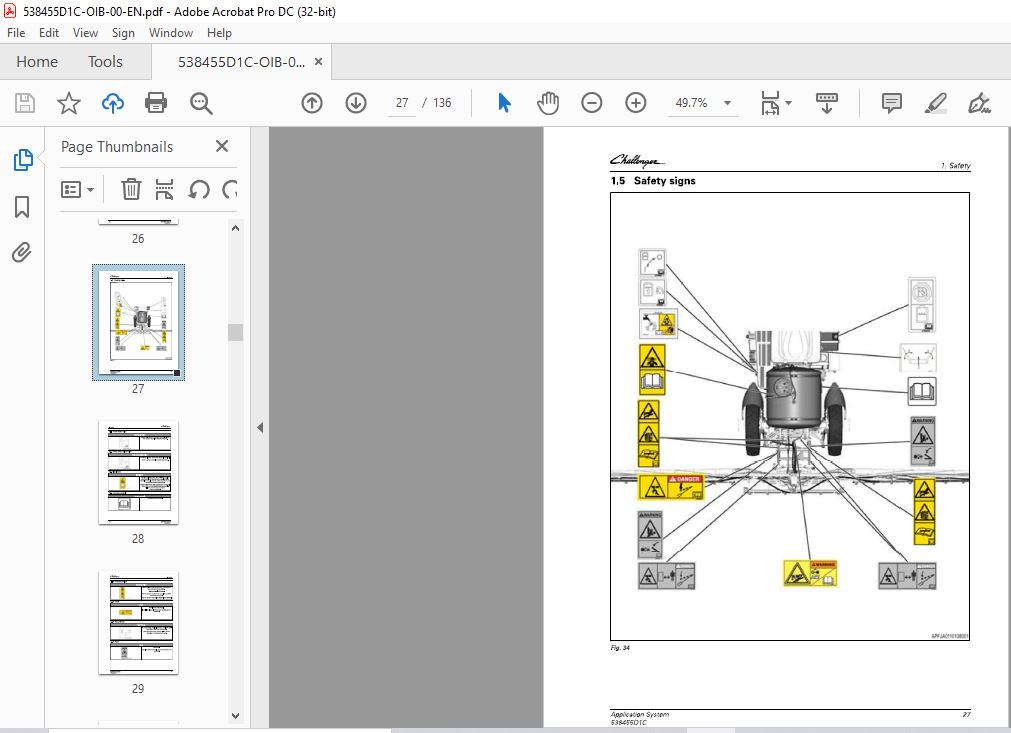The width and height of the screenshot is (1011, 733).
Task: Click the read mode download-arrow icon
Action: [827, 103]
